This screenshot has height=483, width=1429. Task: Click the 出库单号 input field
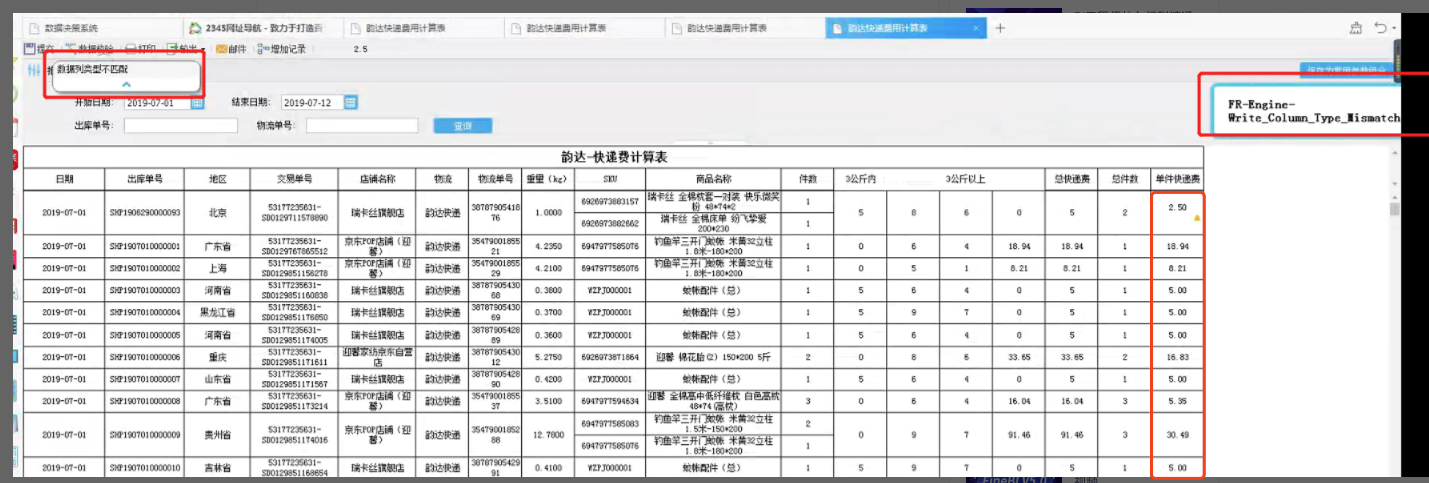coord(180,126)
